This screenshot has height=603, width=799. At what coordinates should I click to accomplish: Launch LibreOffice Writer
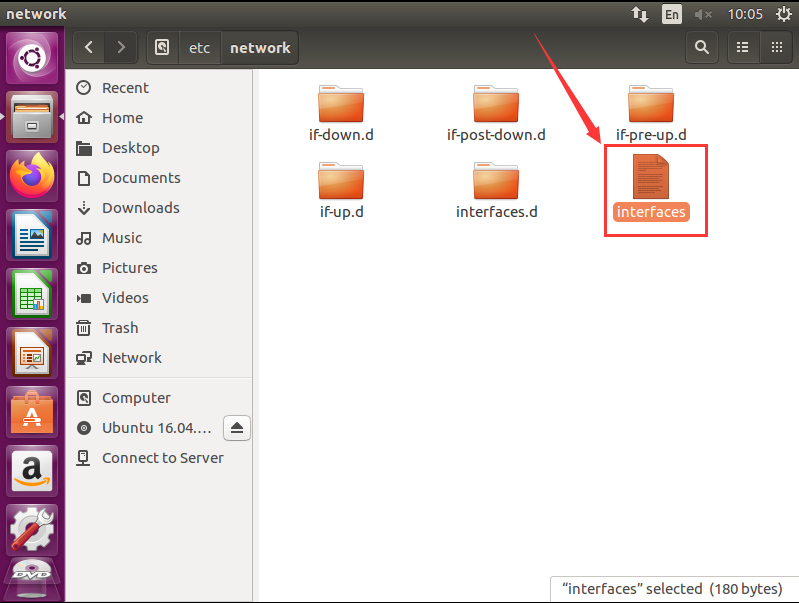click(x=32, y=235)
